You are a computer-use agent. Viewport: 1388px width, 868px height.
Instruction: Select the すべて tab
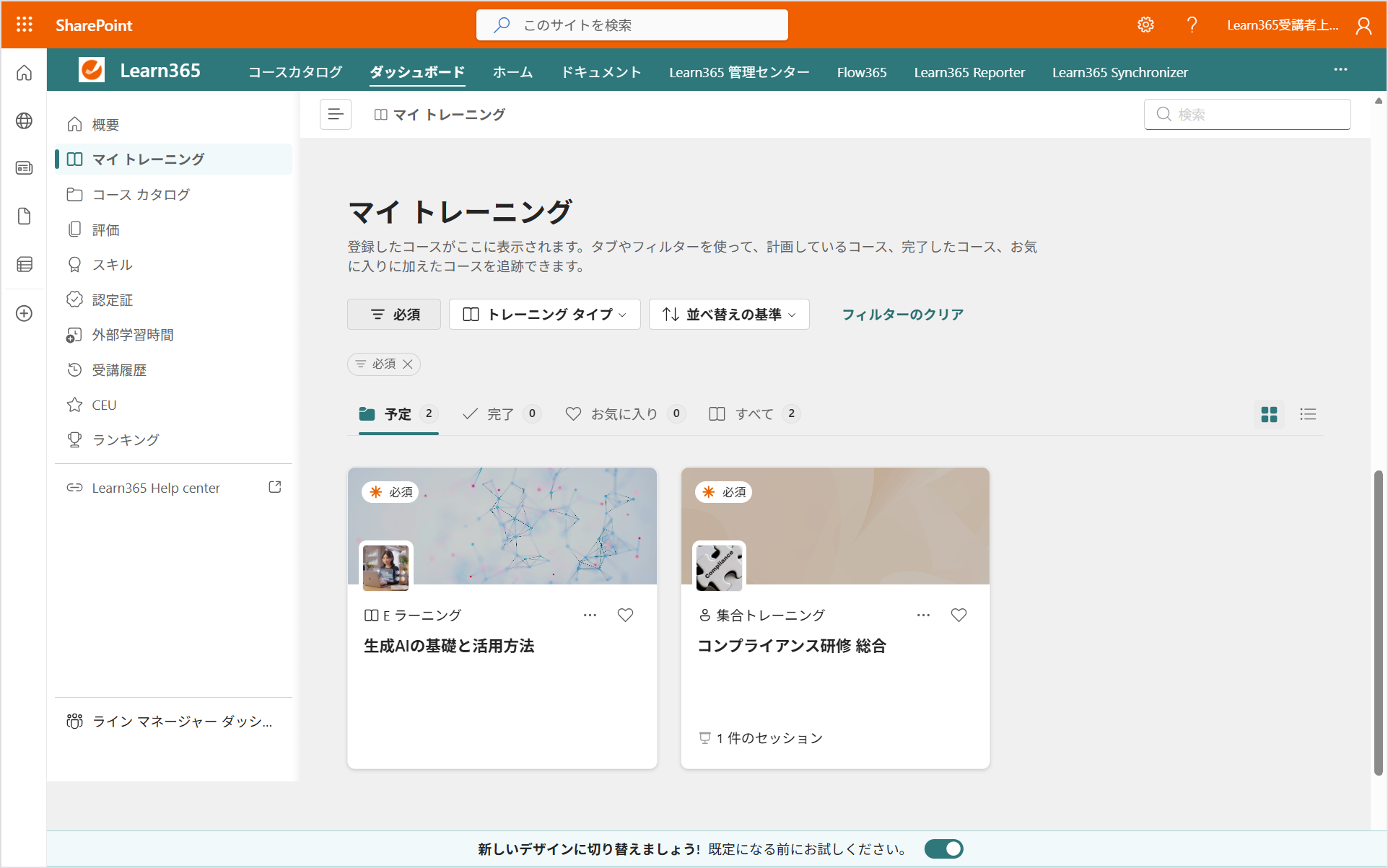coord(755,414)
